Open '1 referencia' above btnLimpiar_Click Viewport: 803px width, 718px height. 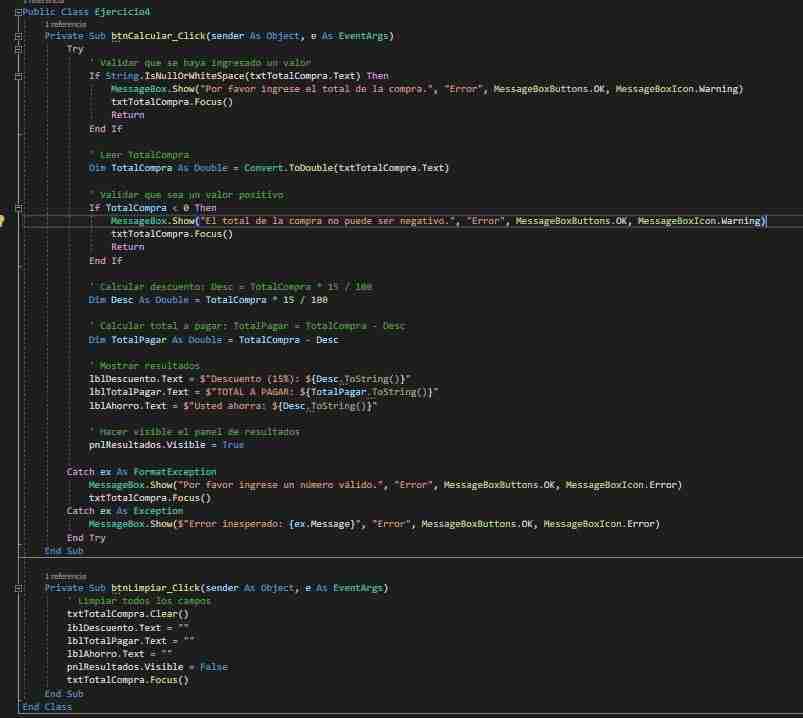click(66, 576)
